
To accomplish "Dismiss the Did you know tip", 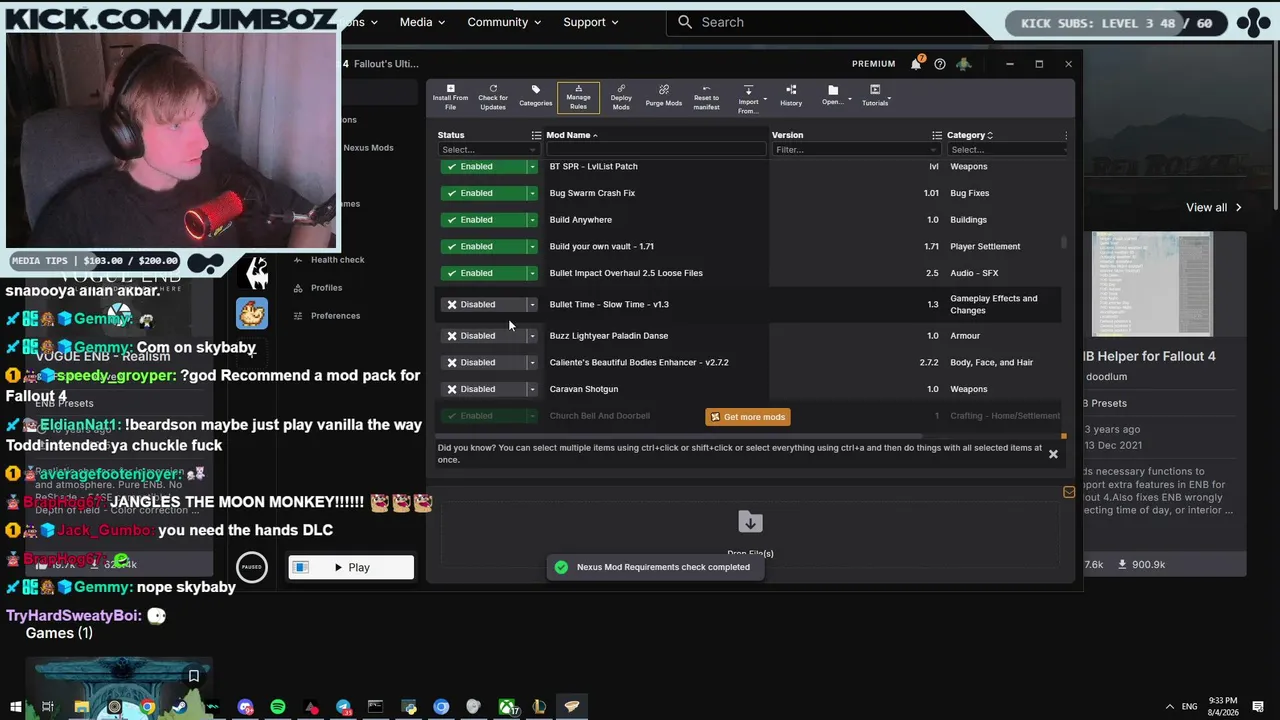I will coord(1053,454).
